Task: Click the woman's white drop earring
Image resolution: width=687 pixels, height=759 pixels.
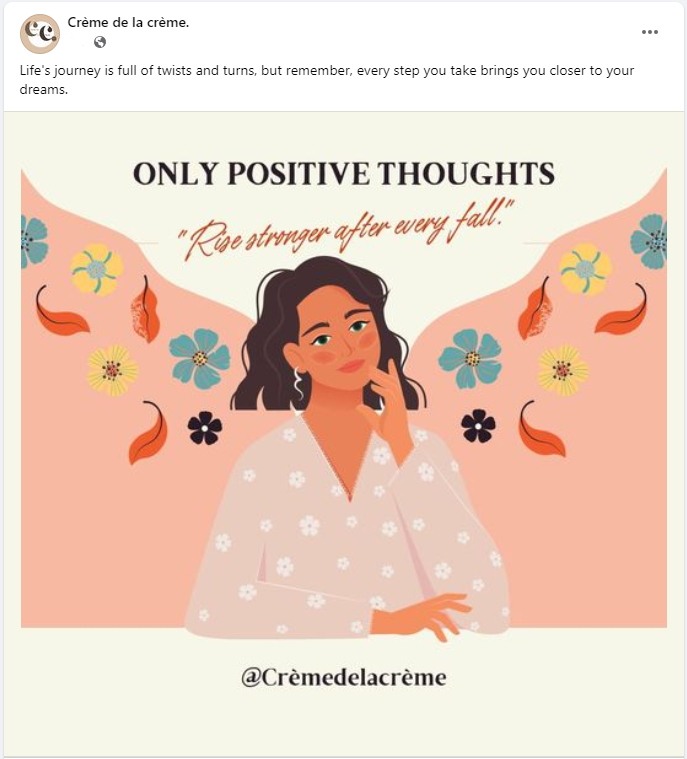Action: pos(298,385)
